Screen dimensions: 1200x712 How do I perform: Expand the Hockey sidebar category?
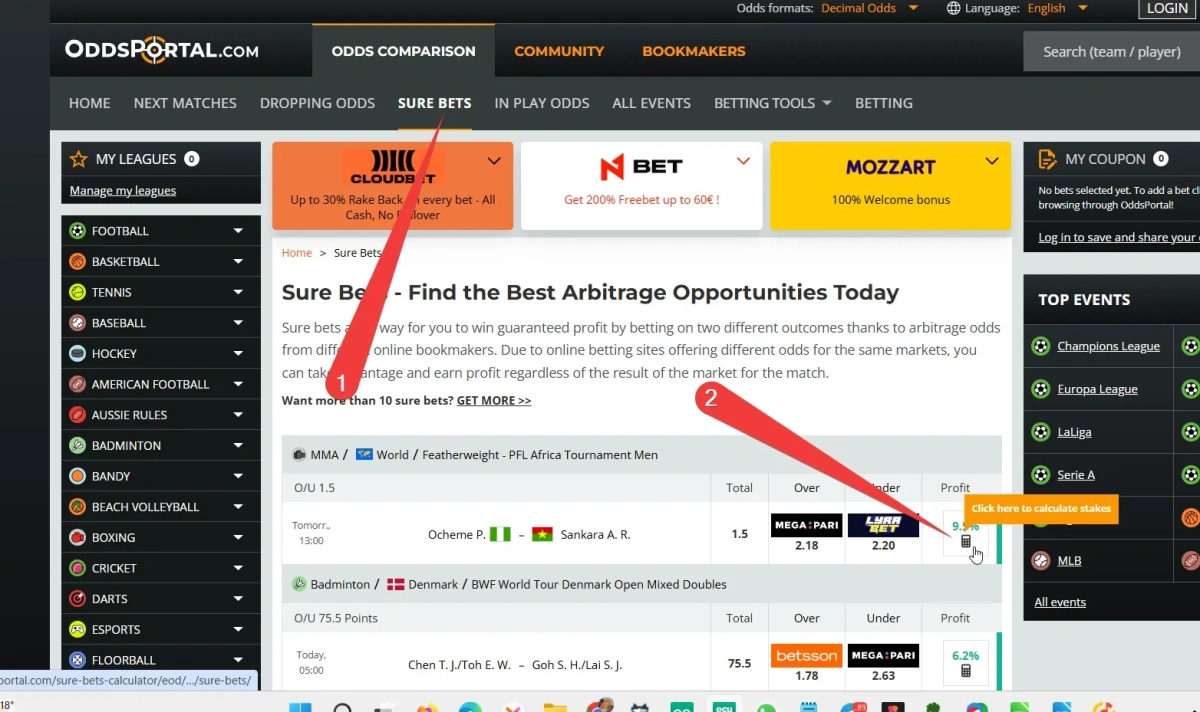tap(238, 354)
